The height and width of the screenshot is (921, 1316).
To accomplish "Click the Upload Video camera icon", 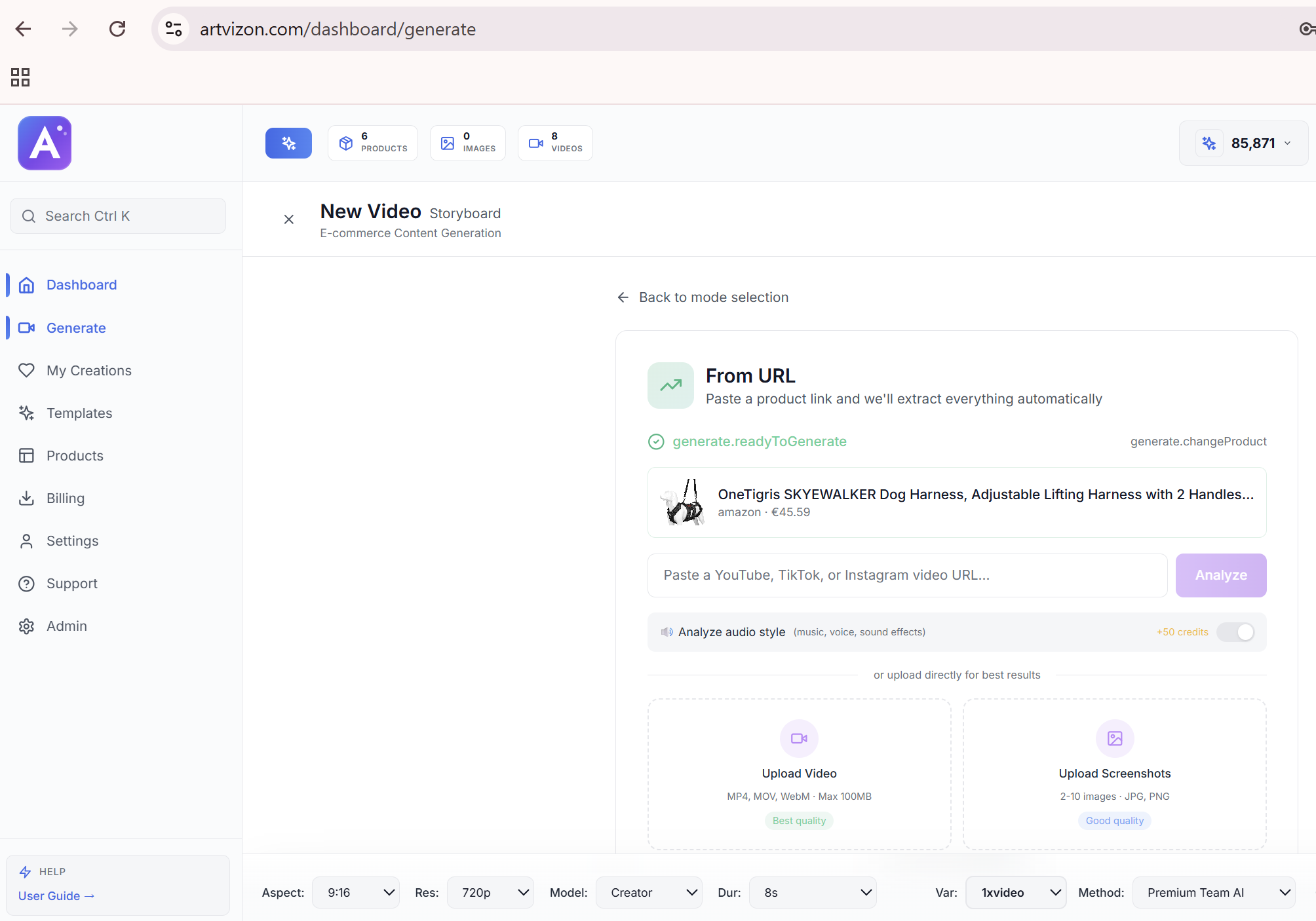I will point(799,738).
